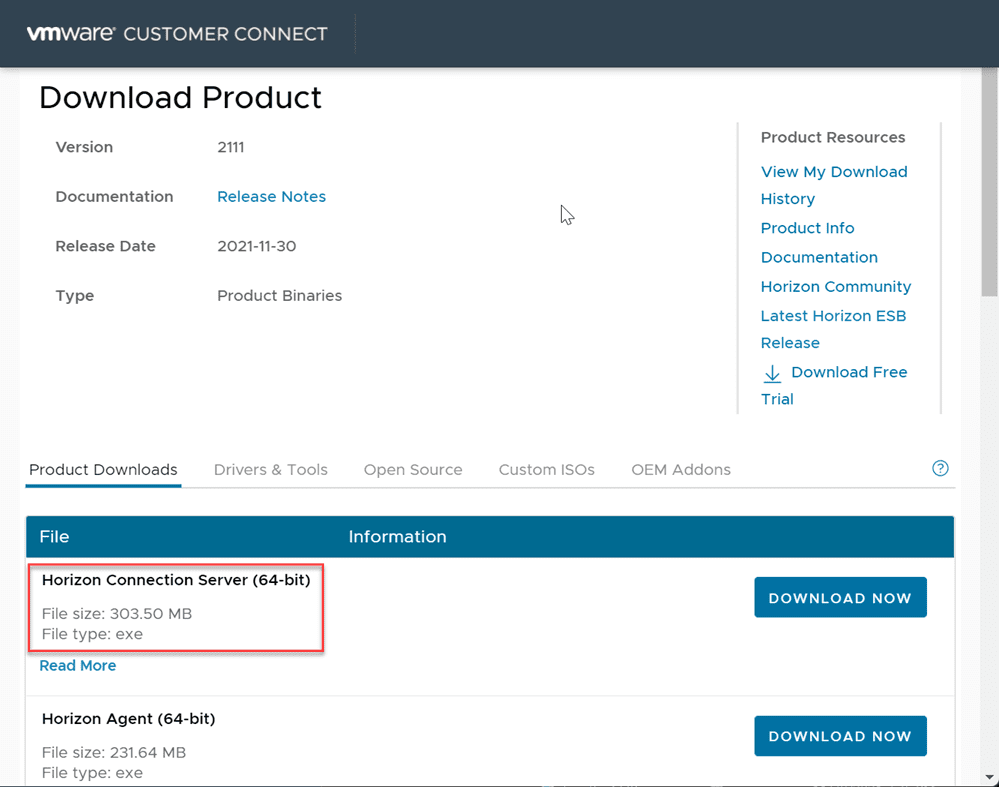This screenshot has height=787, width=999.
Task: Open the Documentation resource link
Action: click(x=819, y=257)
